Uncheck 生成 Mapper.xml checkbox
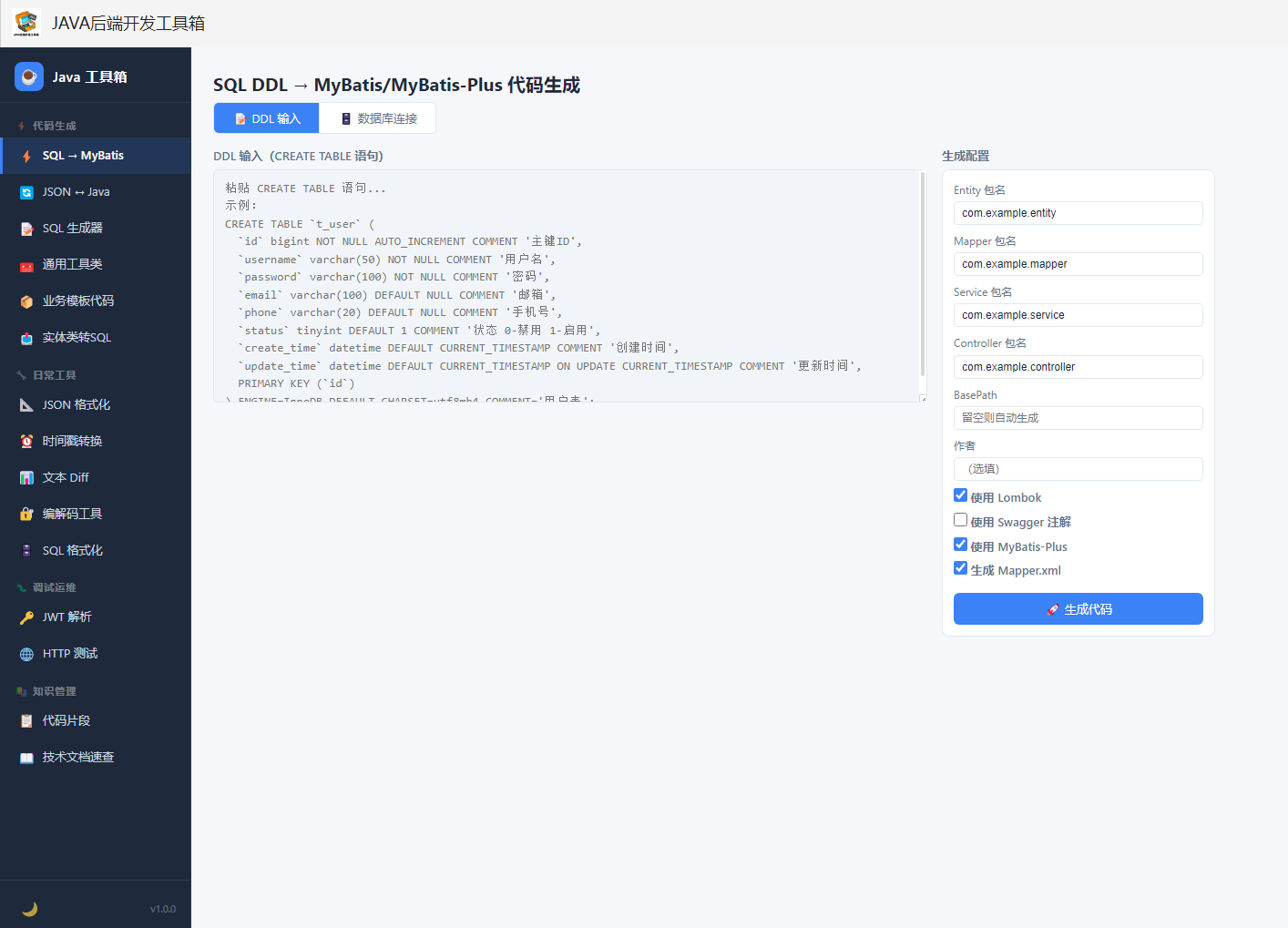The width and height of the screenshot is (1288, 928). (x=960, y=568)
